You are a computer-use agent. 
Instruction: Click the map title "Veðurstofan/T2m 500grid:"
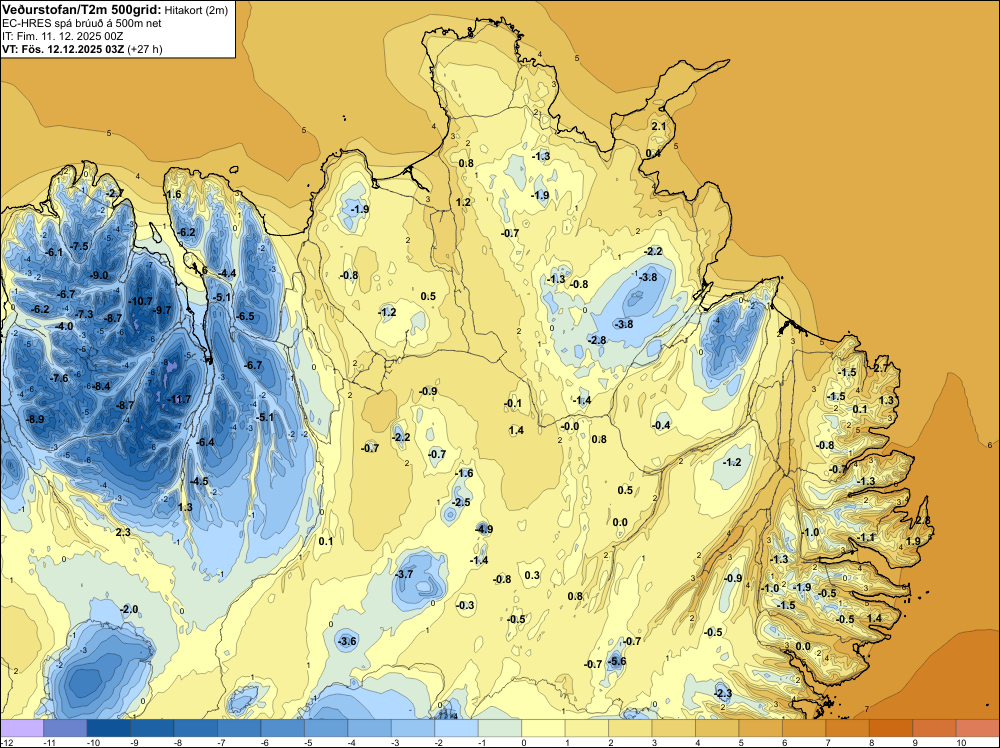pos(82,10)
